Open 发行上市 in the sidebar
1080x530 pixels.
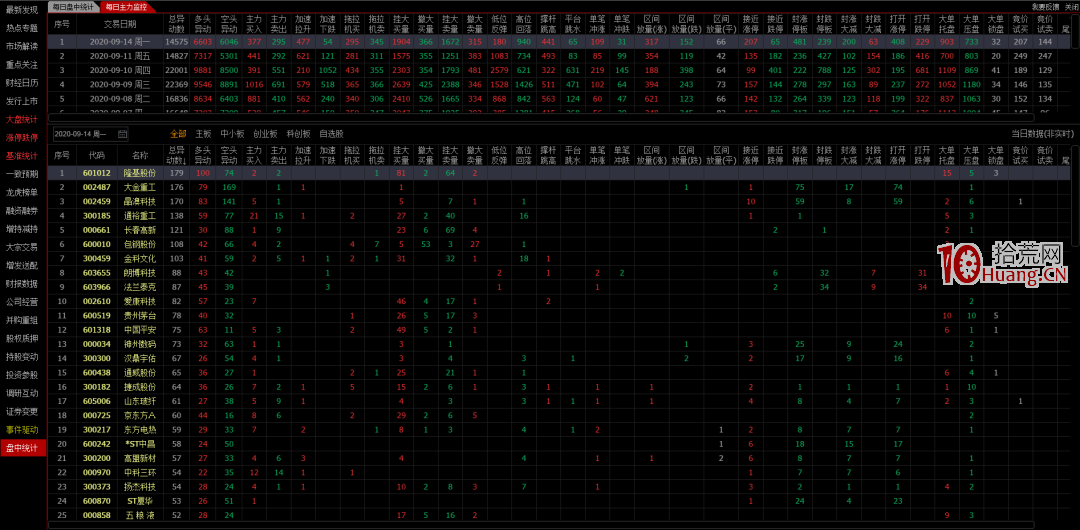[23, 101]
